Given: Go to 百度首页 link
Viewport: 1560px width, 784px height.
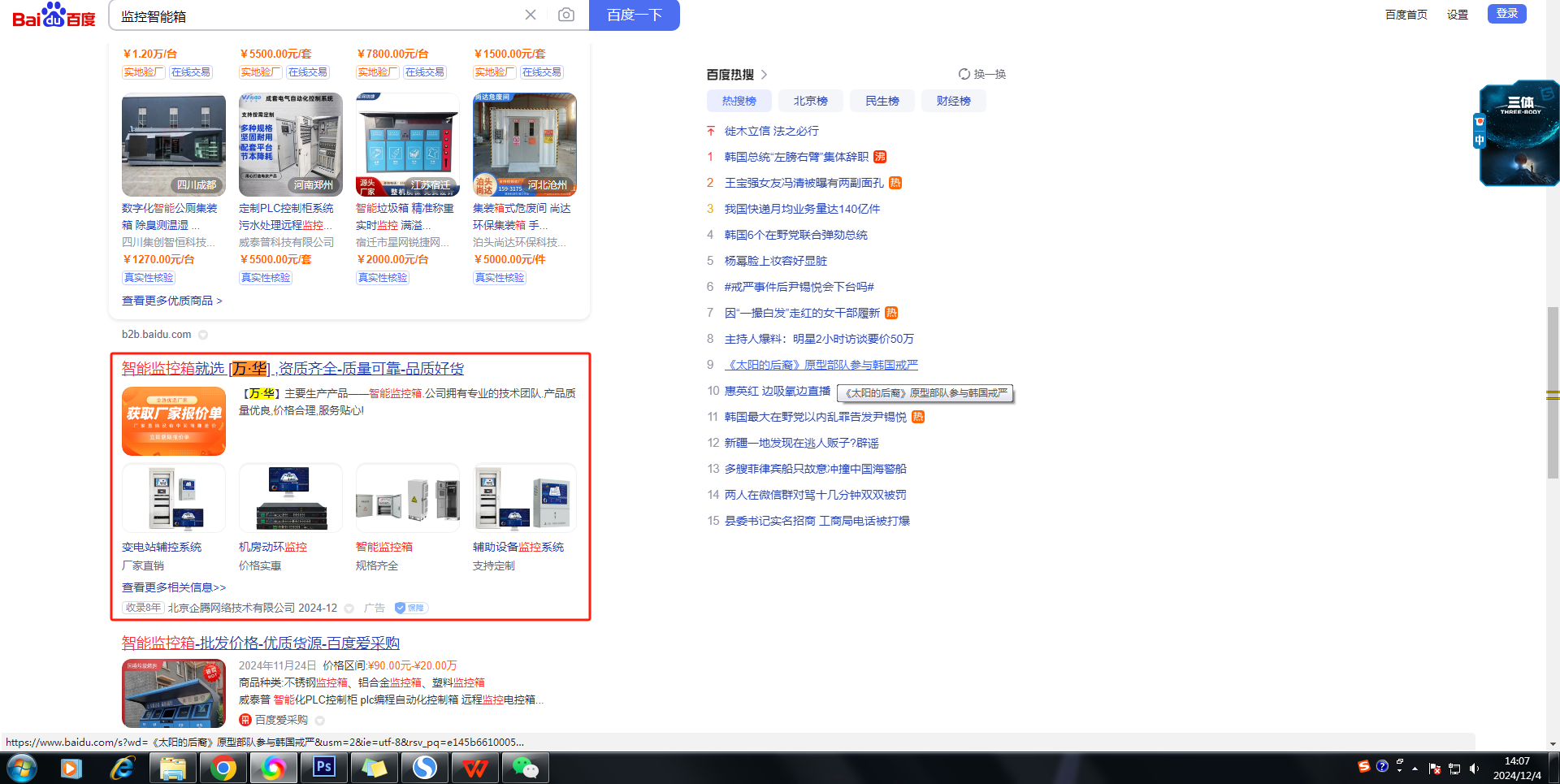Looking at the screenshot, I should coord(1406,15).
